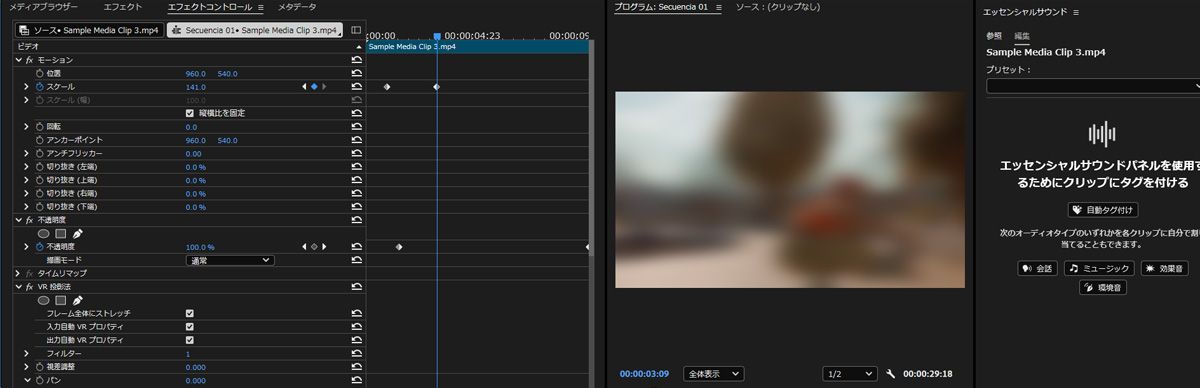Toggle stopwatch for crop top (切り抜き 上端)
Image resolution: width=1200 pixels, height=388 pixels.
(40, 180)
